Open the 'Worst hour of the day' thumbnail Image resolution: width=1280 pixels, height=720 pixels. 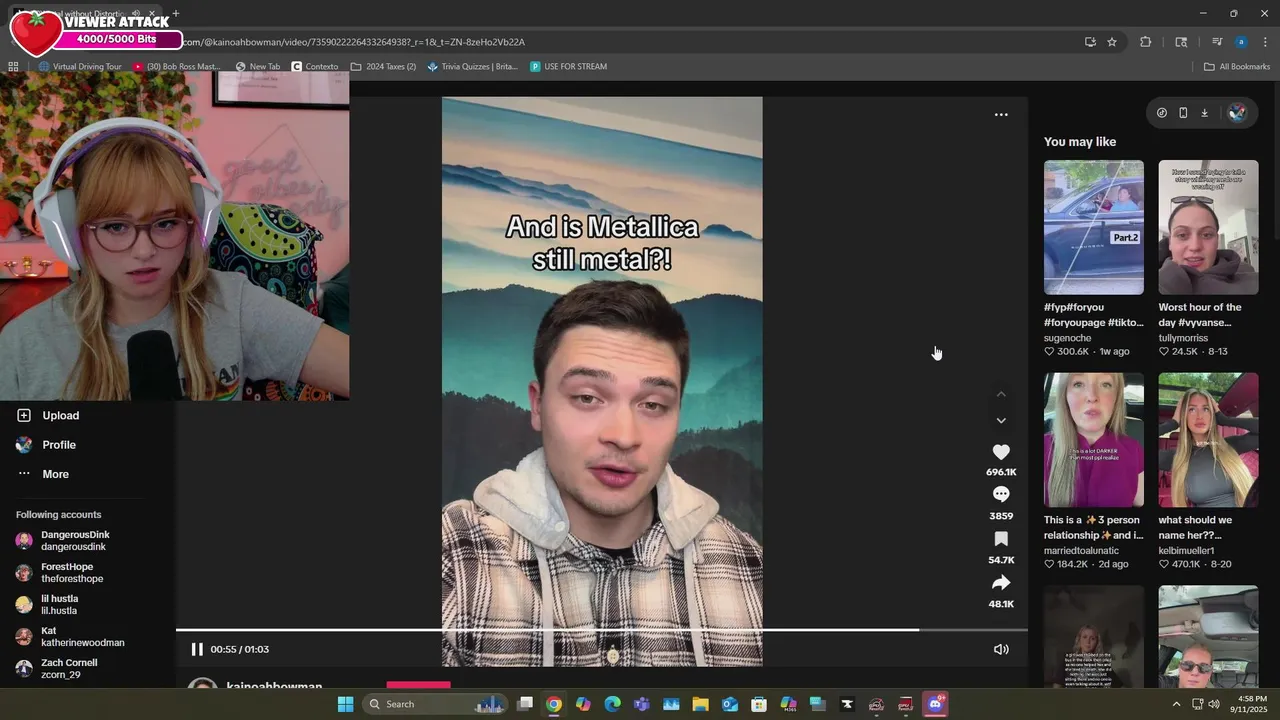(1208, 227)
